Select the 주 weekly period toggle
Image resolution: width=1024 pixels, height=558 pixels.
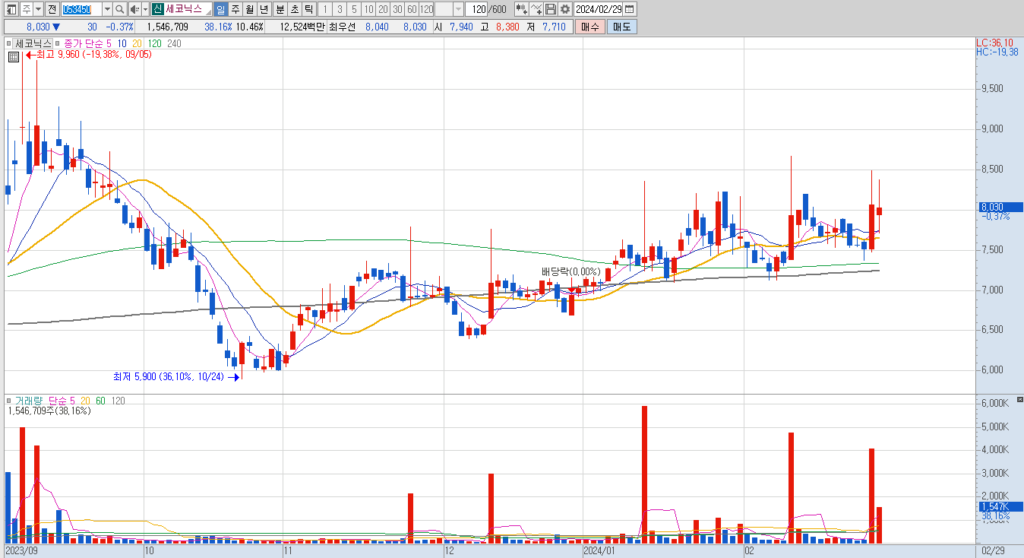235,9
